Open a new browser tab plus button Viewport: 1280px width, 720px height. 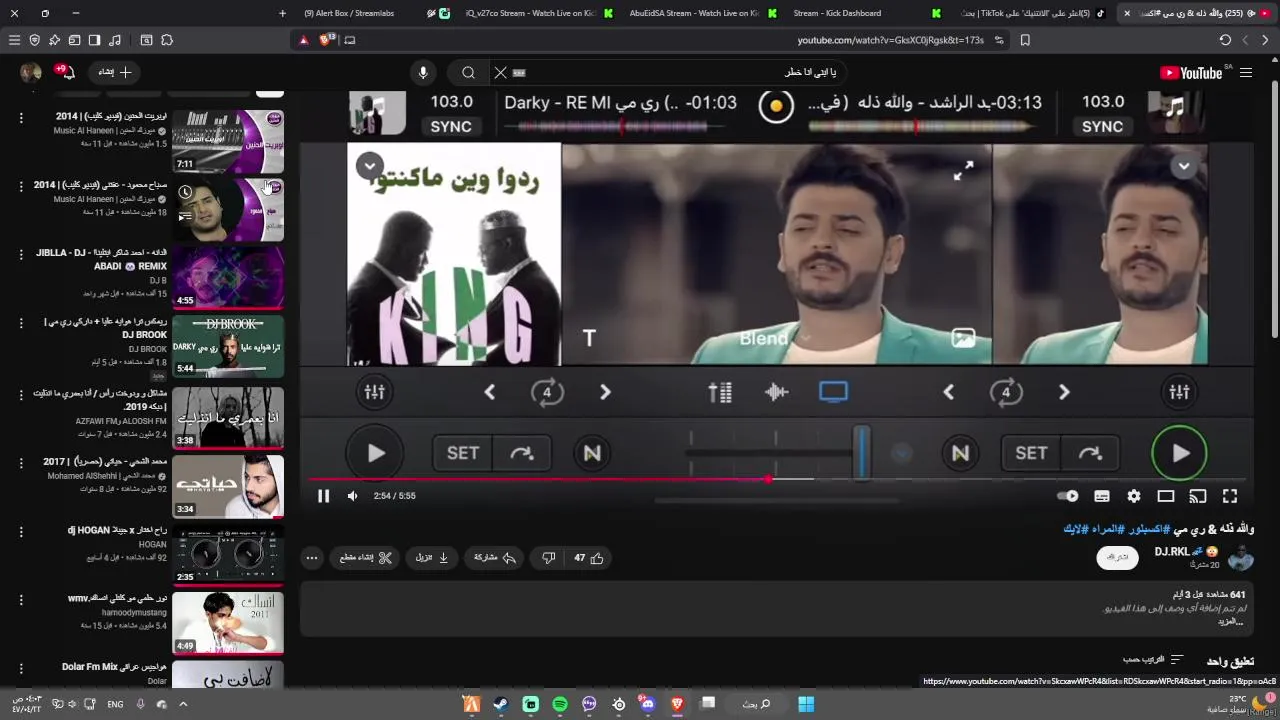(282, 13)
